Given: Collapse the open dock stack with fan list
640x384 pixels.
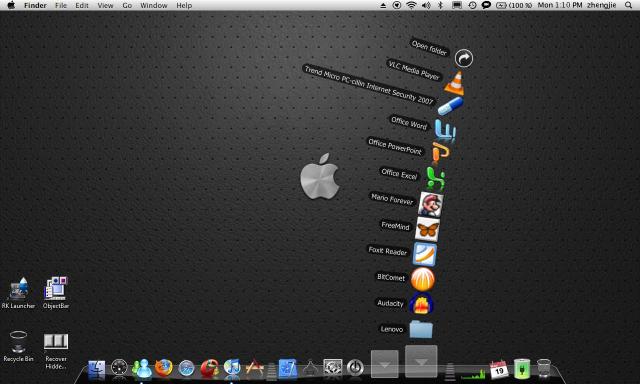Looking at the screenshot, I should coord(421,361).
